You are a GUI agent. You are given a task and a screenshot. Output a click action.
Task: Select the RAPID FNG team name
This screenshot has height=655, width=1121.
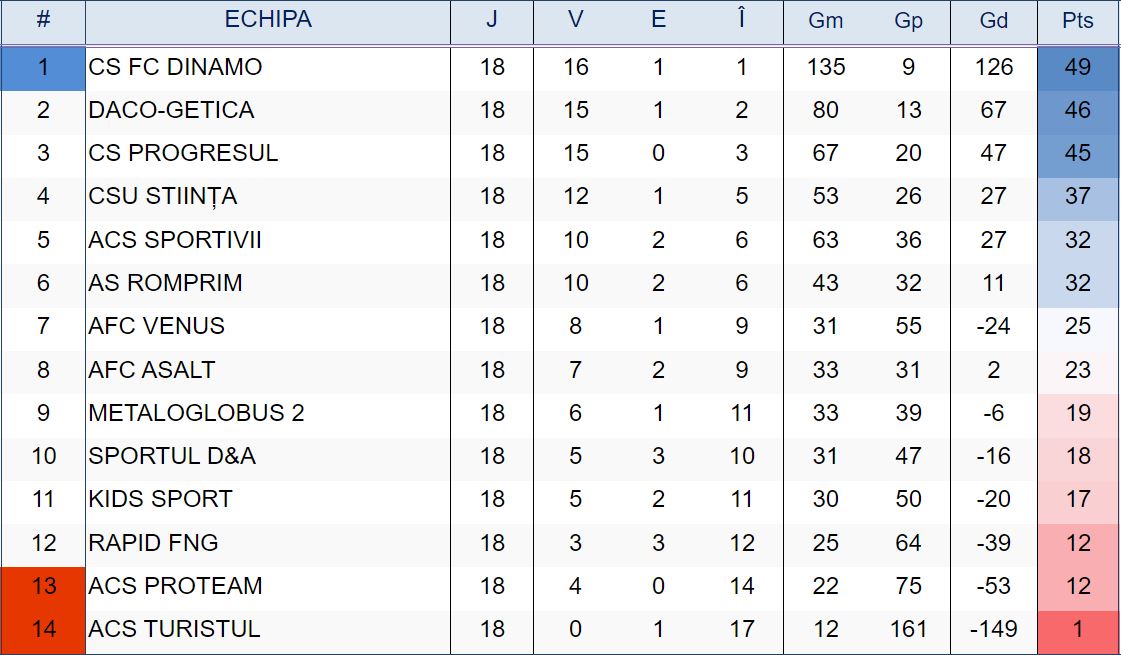pos(153,543)
